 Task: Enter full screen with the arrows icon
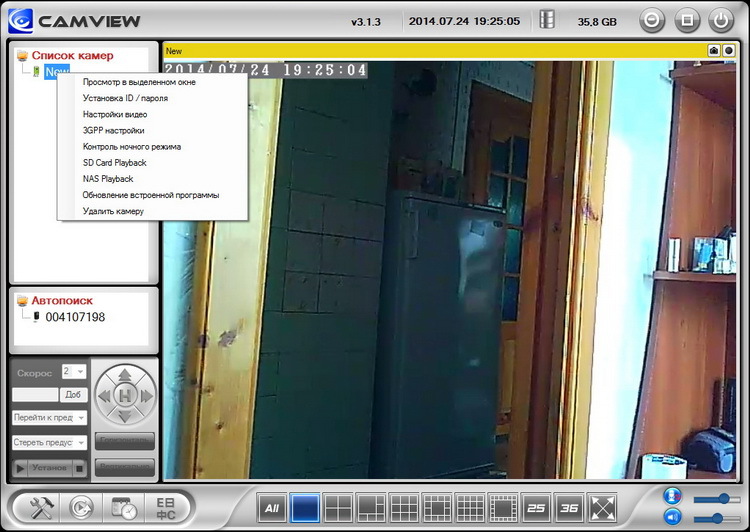pyautogui.click(x=602, y=508)
